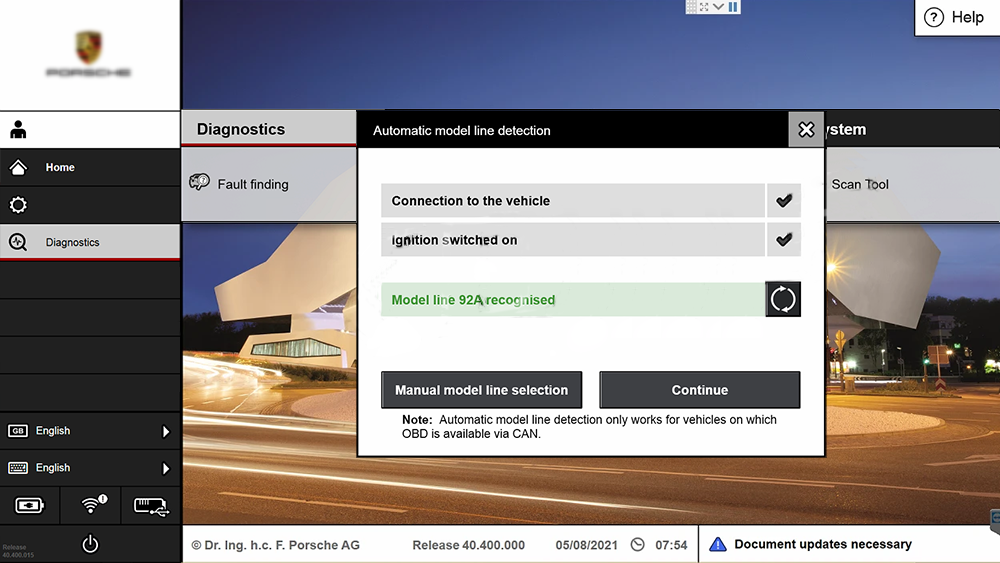Open Help at top right

point(955,17)
